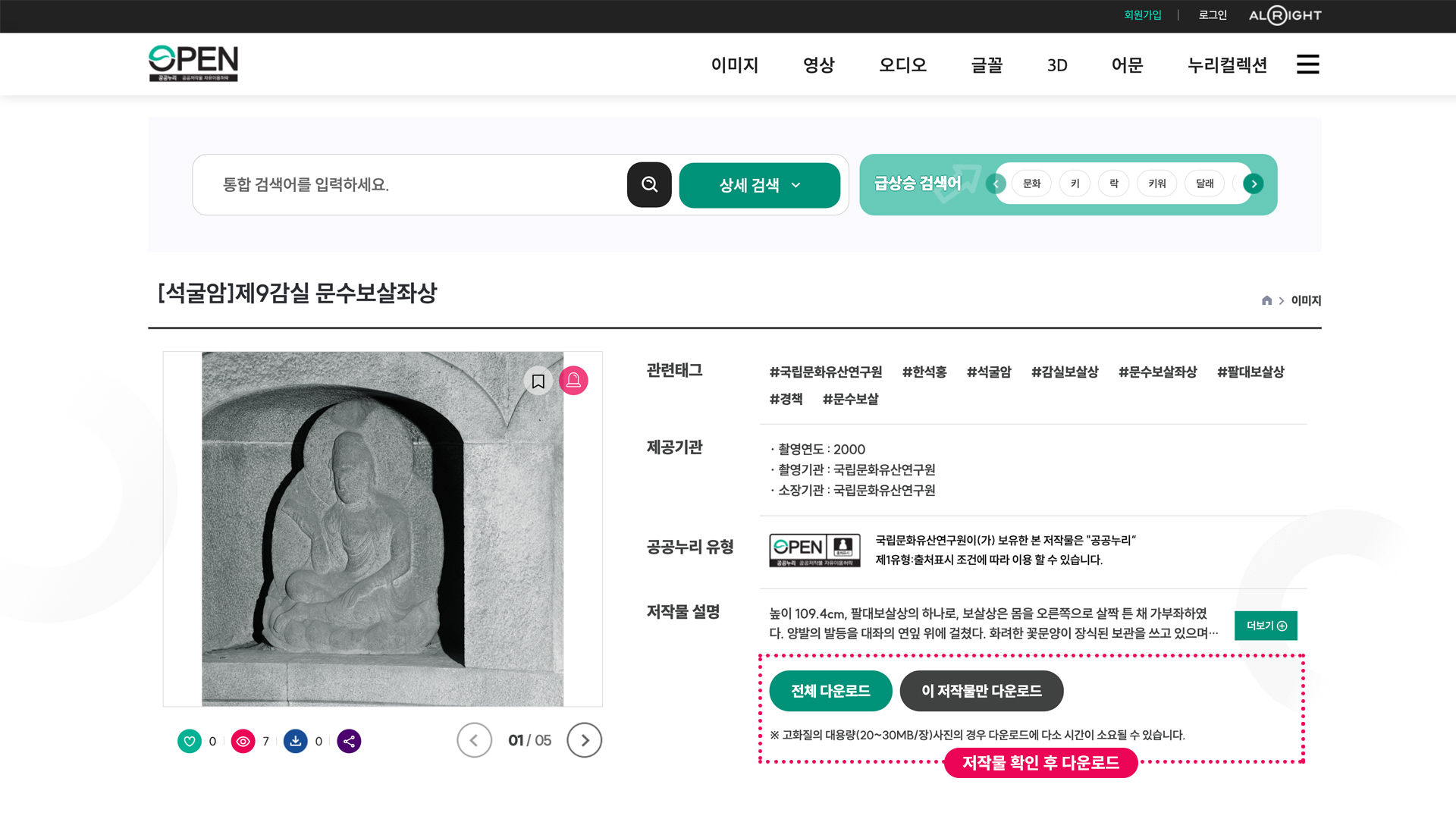Open the 누리컬렉션 menu
The width and height of the screenshot is (1456, 819).
pos(1228,65)
